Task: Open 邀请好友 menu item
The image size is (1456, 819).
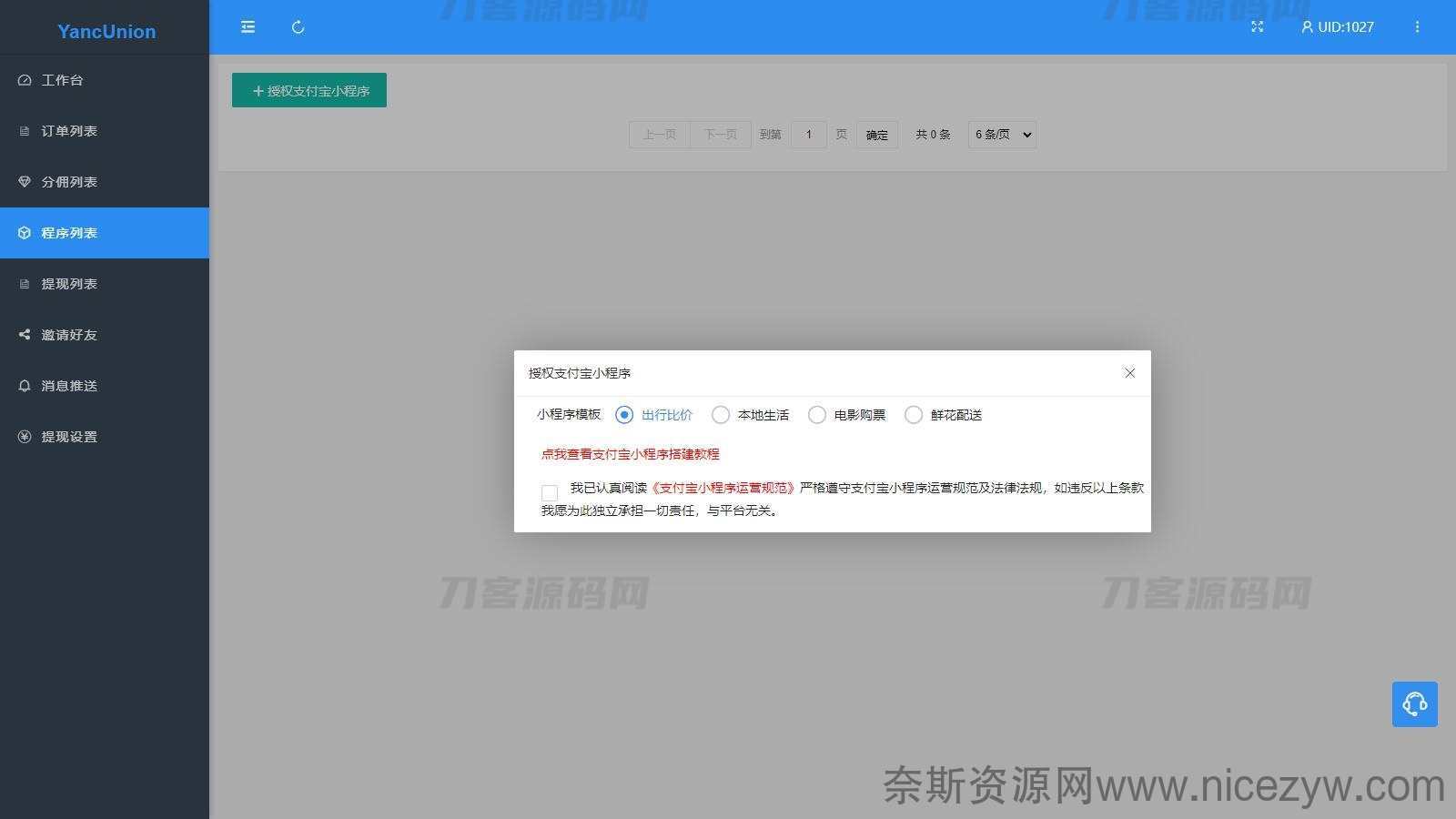Action: (x=105, y=335)
